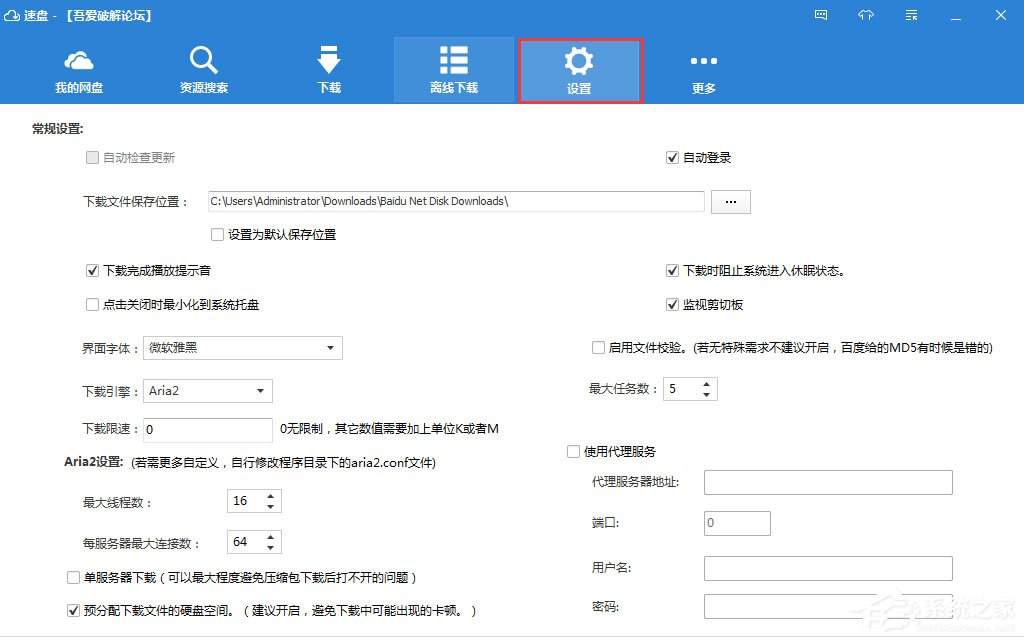Click the 代理服务器地址 input field
1024x641 pixels.
click(828, 483)
